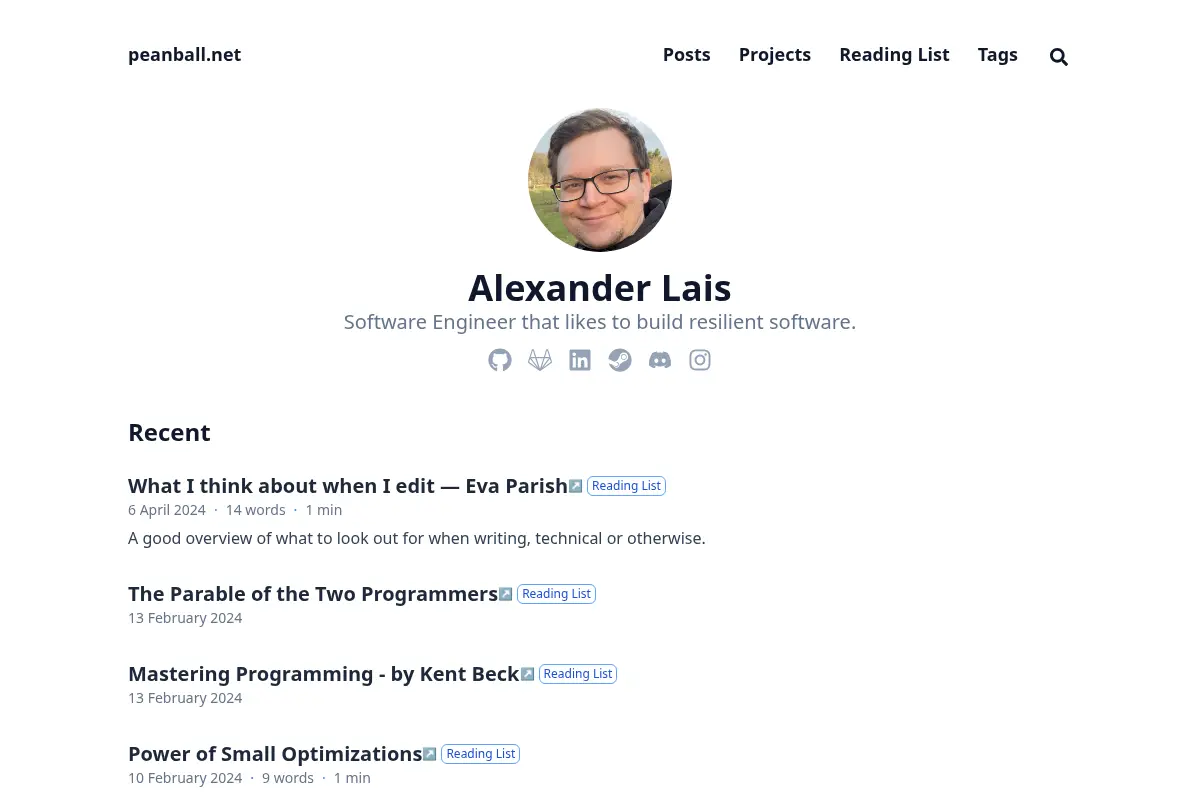Open the Tags menu item
Screen dimensions: 1200x800
coord(998,55)
